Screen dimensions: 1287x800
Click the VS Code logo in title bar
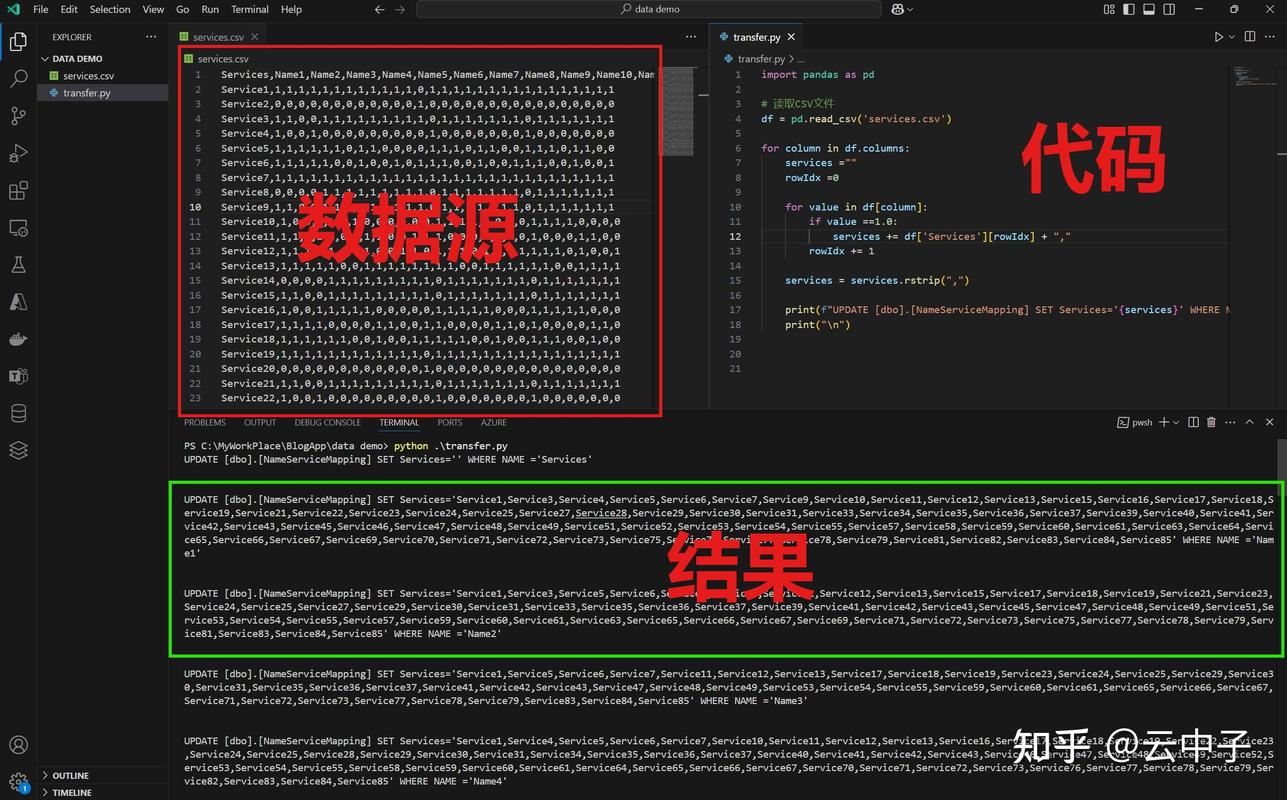point(13,9)
